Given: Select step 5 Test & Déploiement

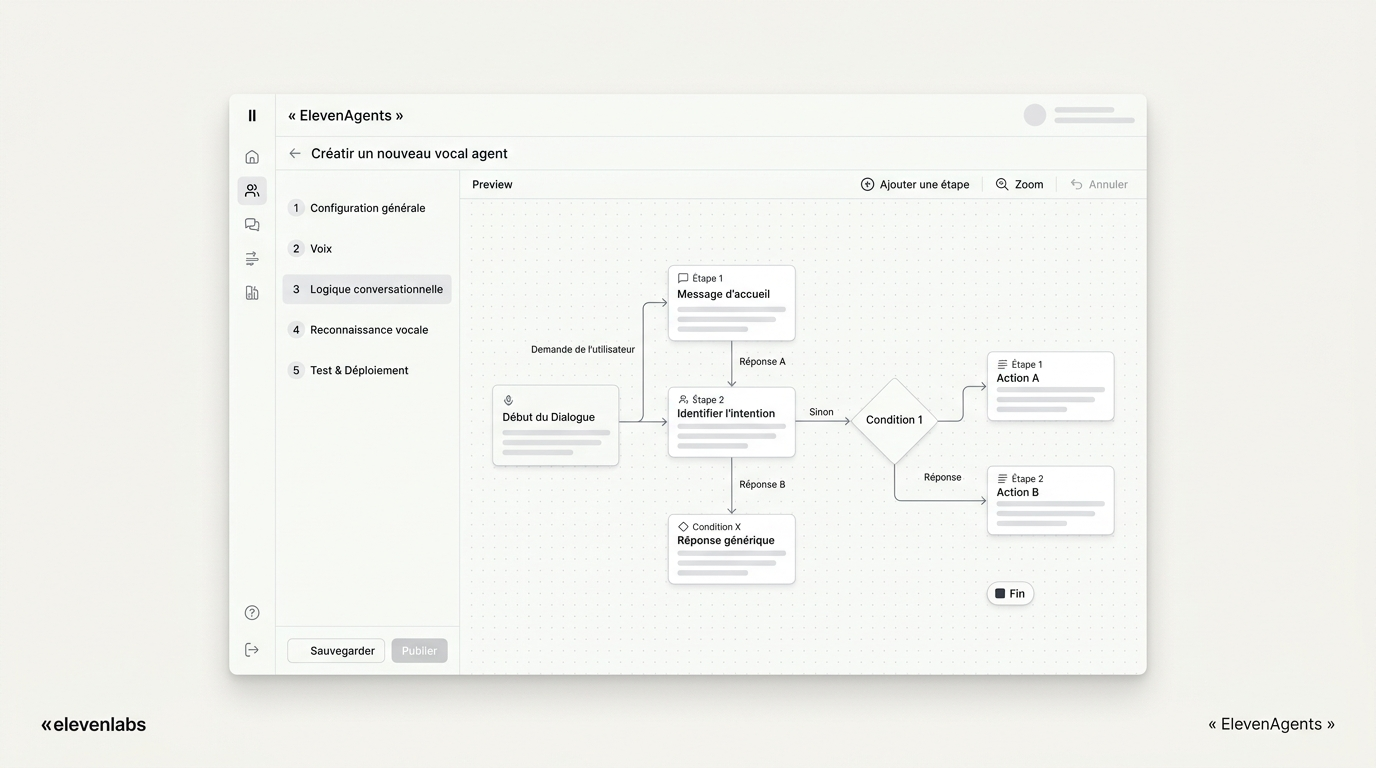Looking at the screenshot, I should pos(367,371).
